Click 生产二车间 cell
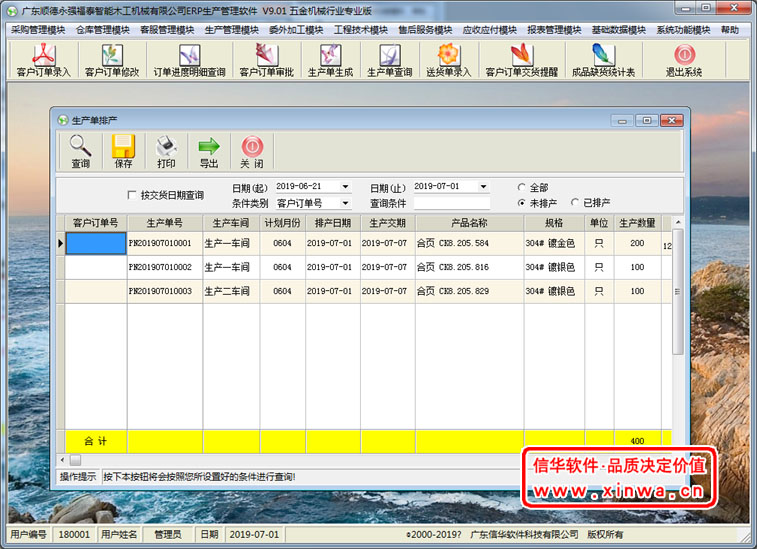 tap(231, 291)
